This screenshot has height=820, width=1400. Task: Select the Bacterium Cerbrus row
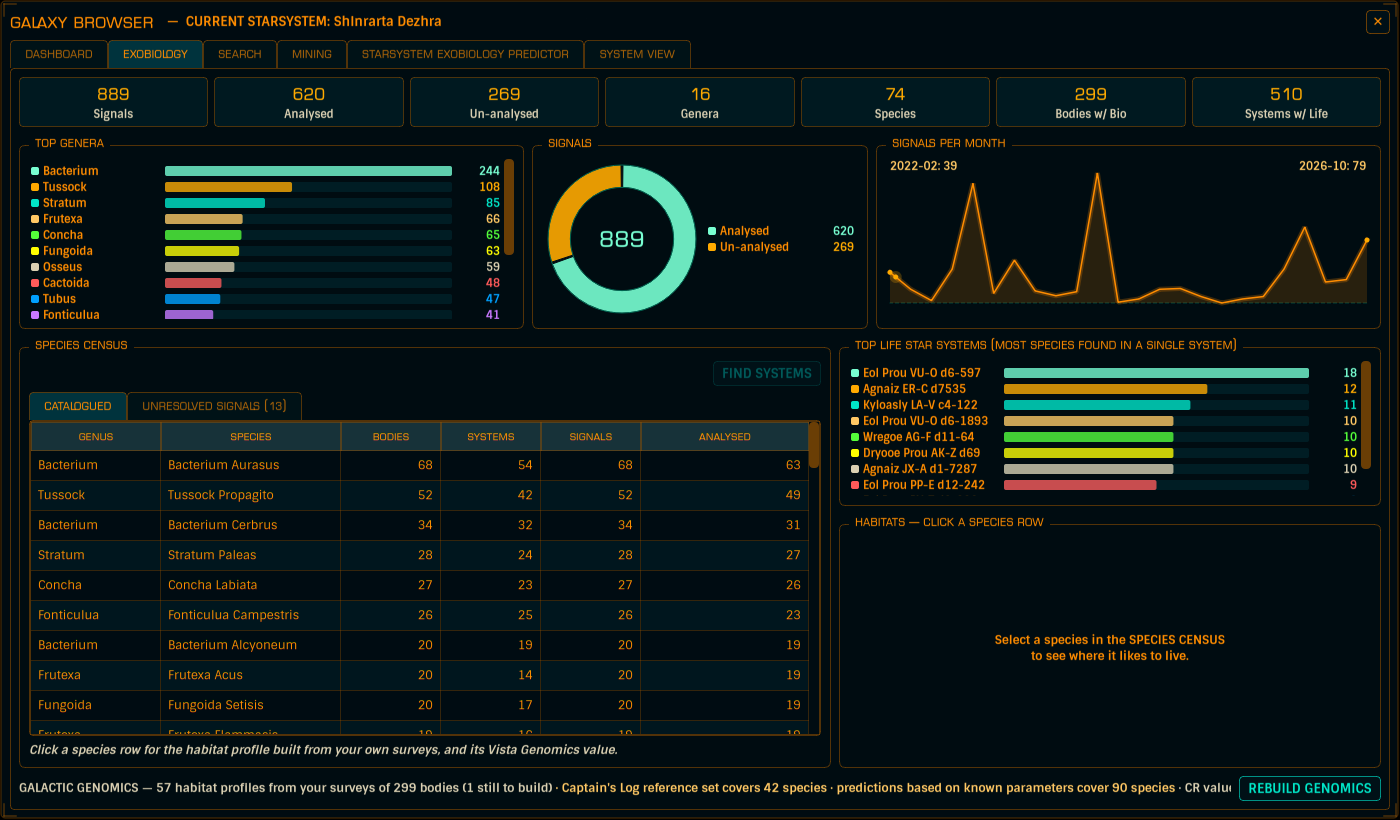[x=420, y=525]
